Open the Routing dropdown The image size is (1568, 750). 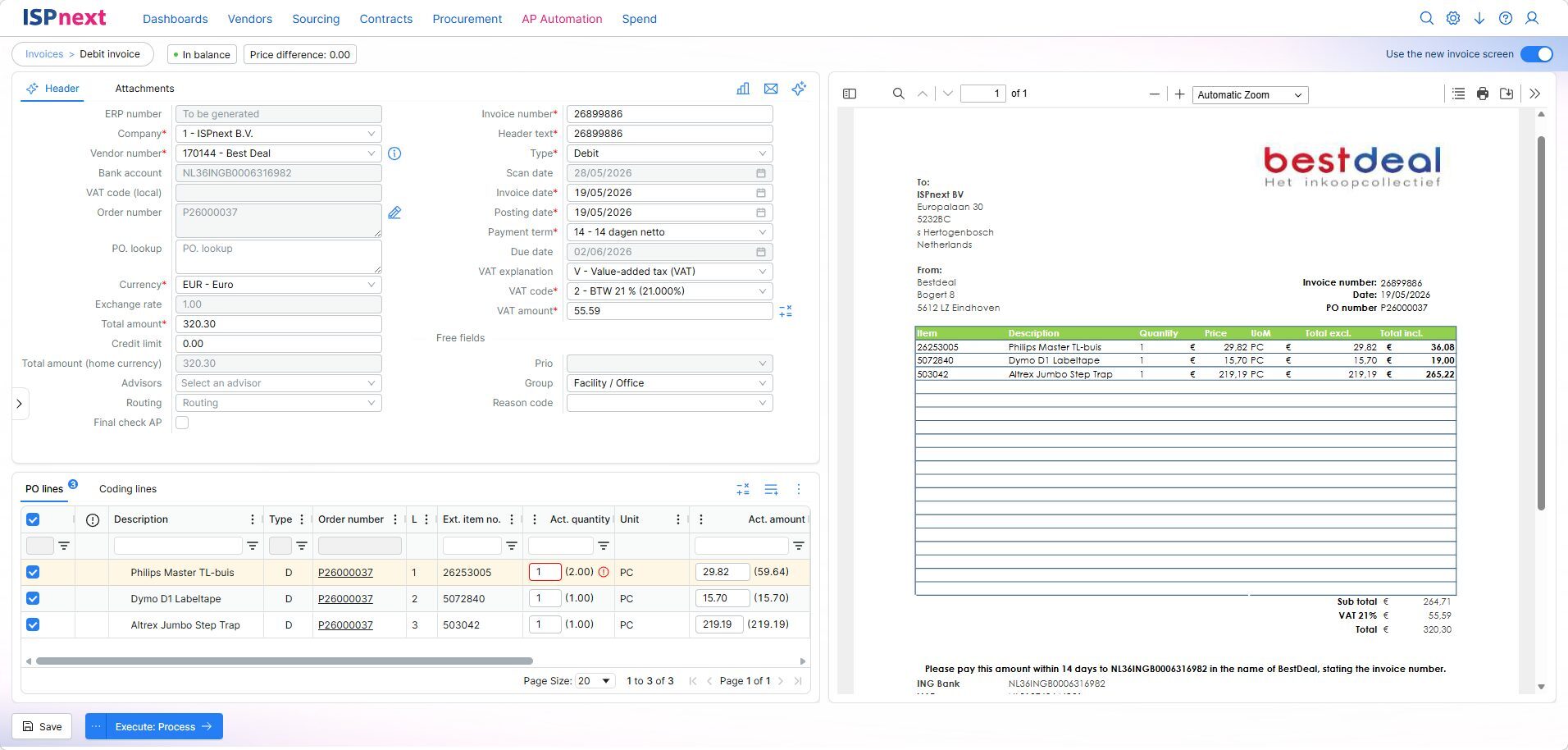pyautogui.click(x=279, y=403)
